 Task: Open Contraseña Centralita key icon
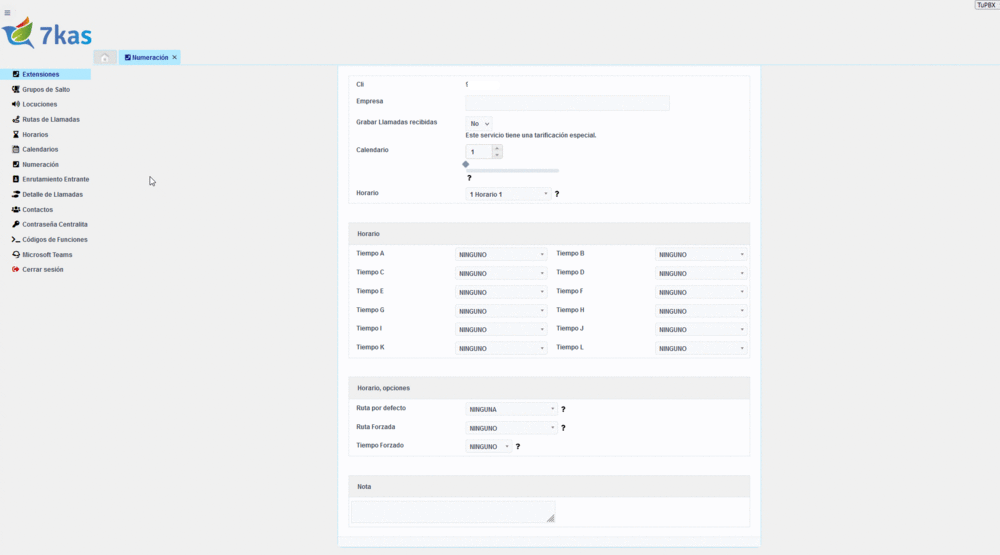[x=16, y=225]
